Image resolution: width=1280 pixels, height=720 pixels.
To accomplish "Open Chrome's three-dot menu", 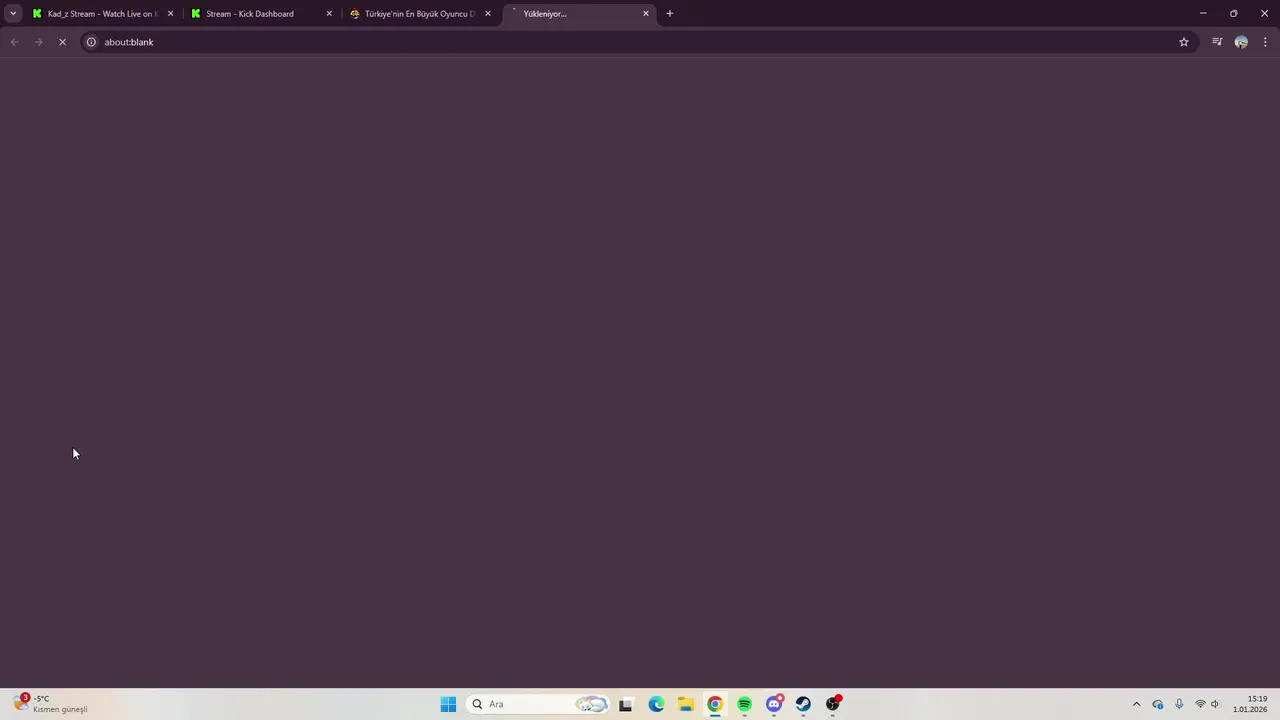I will 1265,42.
